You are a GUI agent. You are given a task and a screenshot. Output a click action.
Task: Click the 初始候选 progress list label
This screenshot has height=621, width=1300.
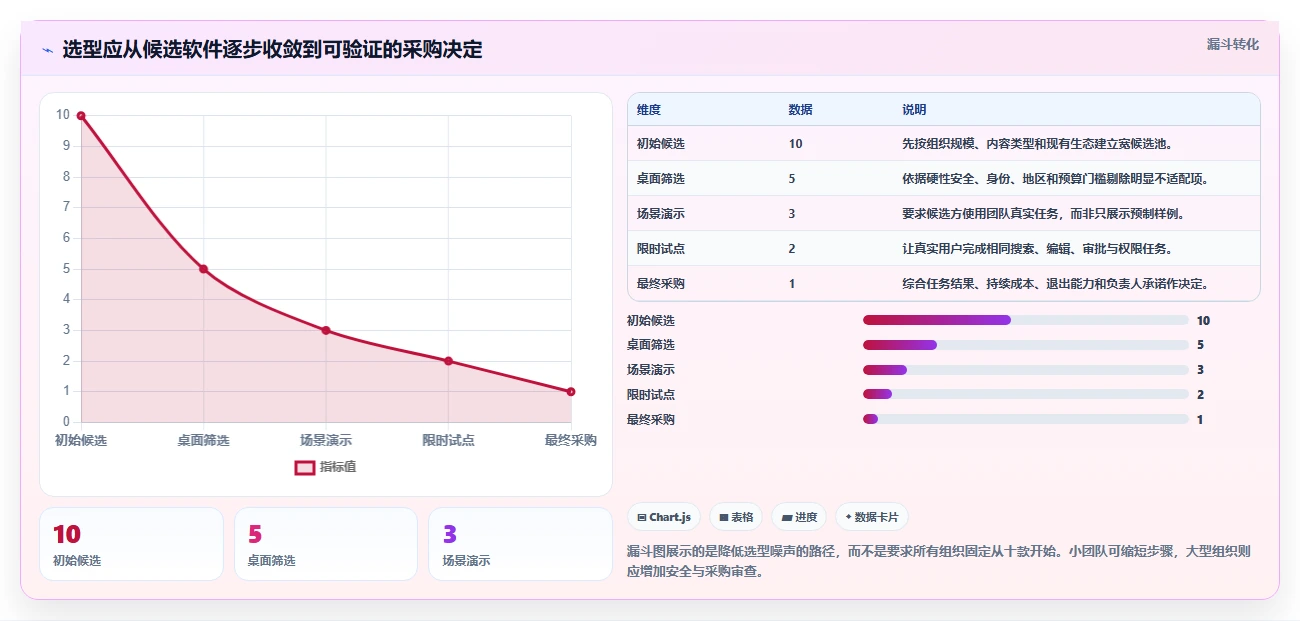651,321
